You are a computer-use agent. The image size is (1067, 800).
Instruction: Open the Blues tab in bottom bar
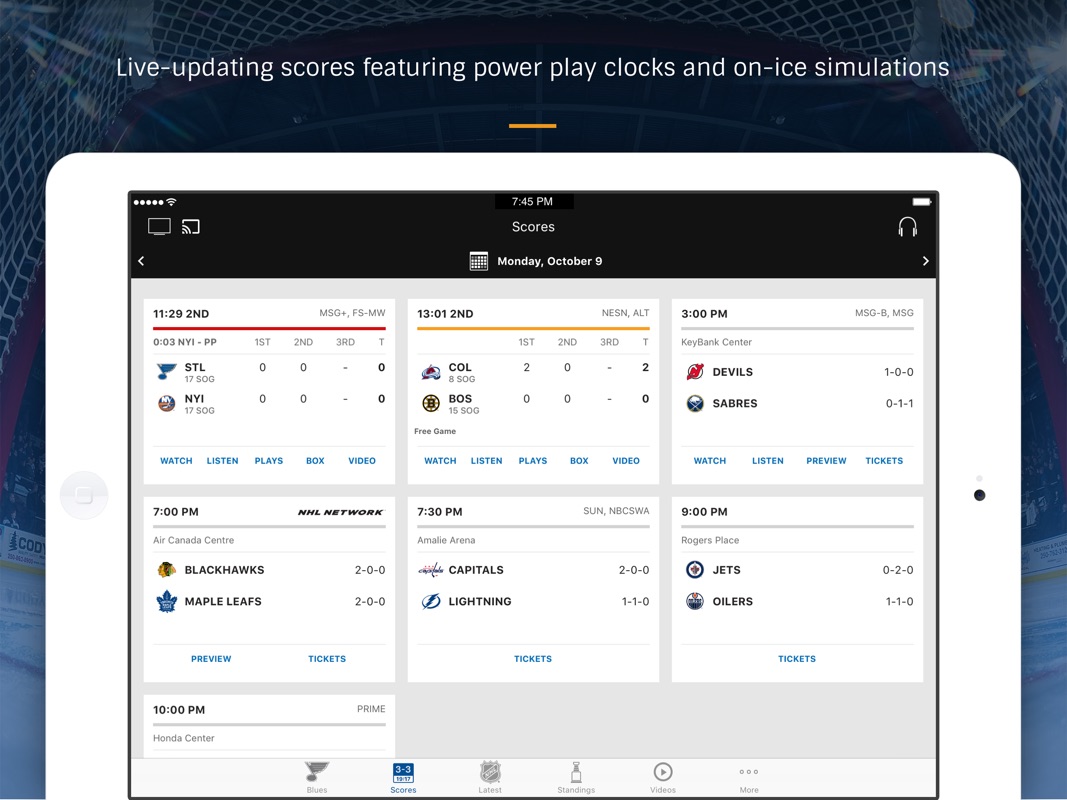pos(317,778)
